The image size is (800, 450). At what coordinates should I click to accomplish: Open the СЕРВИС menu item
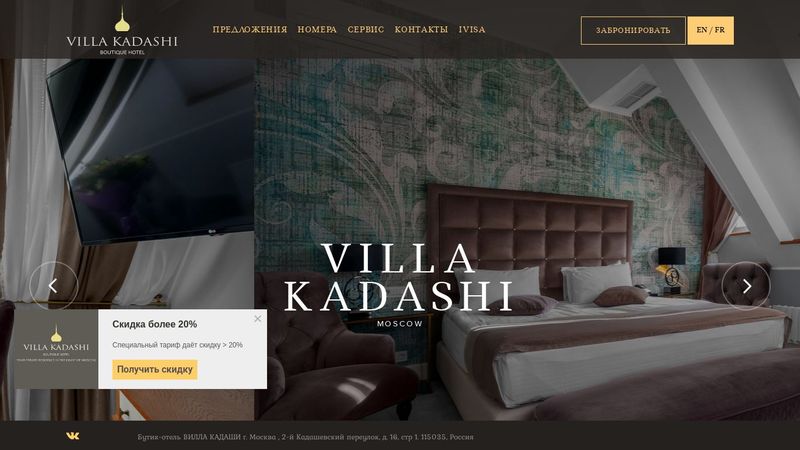[x=365, y=30]
